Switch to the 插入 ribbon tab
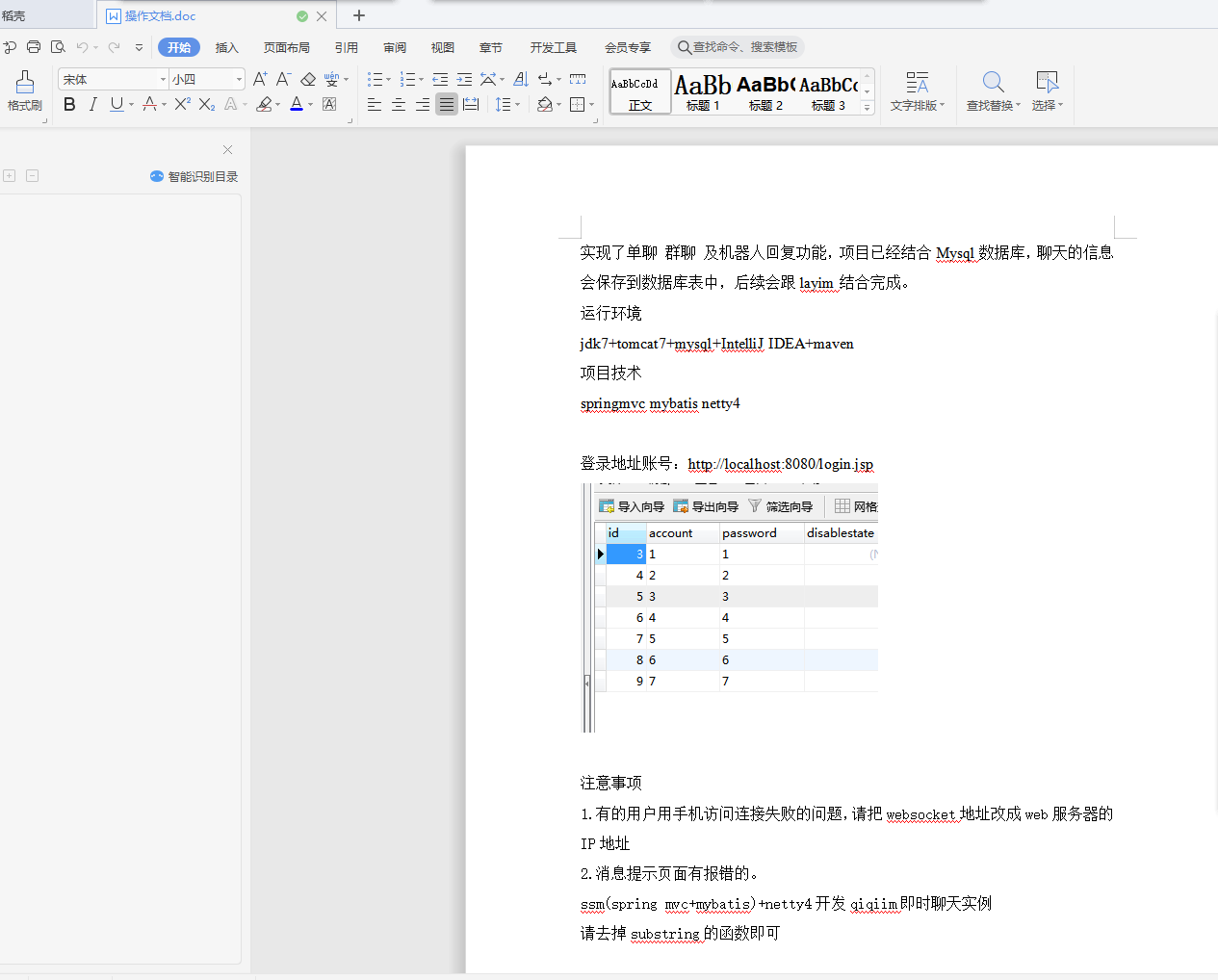 pos(227,46)
